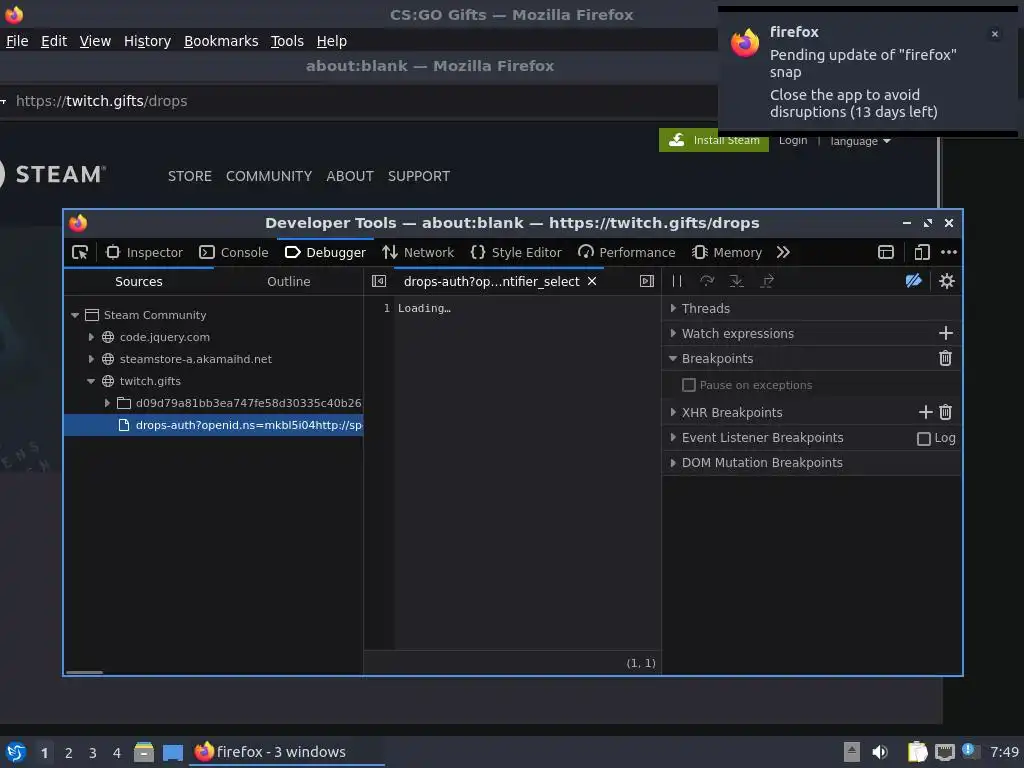Dismiss the firefox snap notification
Viewport: 1024px width, 768px height.
(995, 34)
